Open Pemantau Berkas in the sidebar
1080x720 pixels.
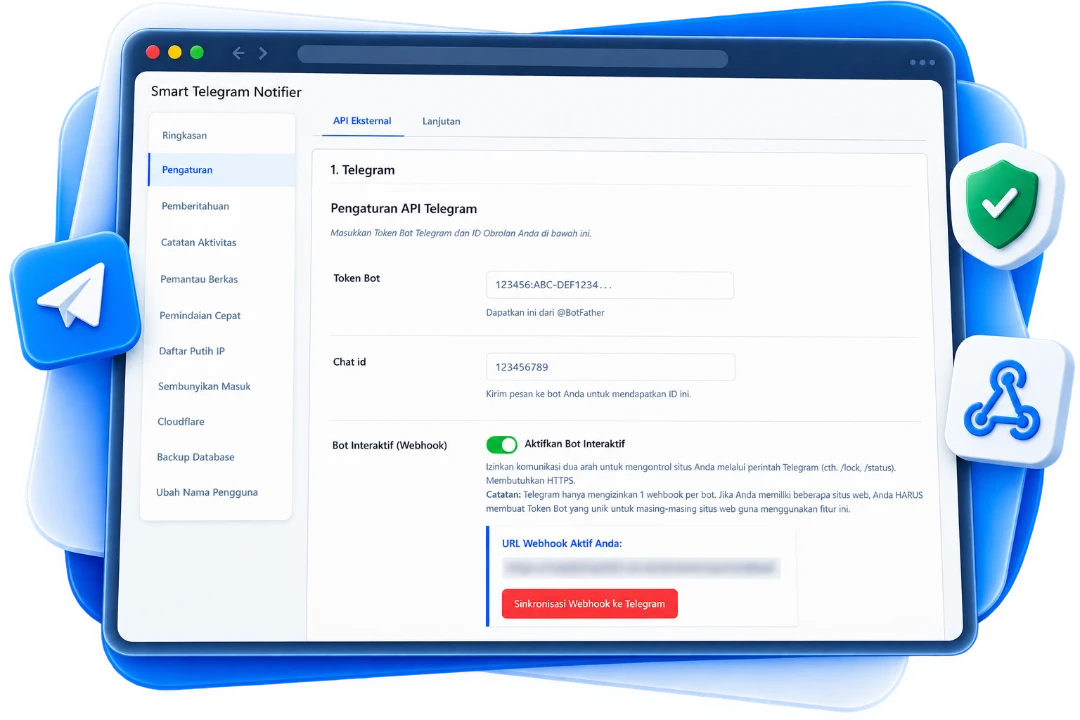[219, 279]
